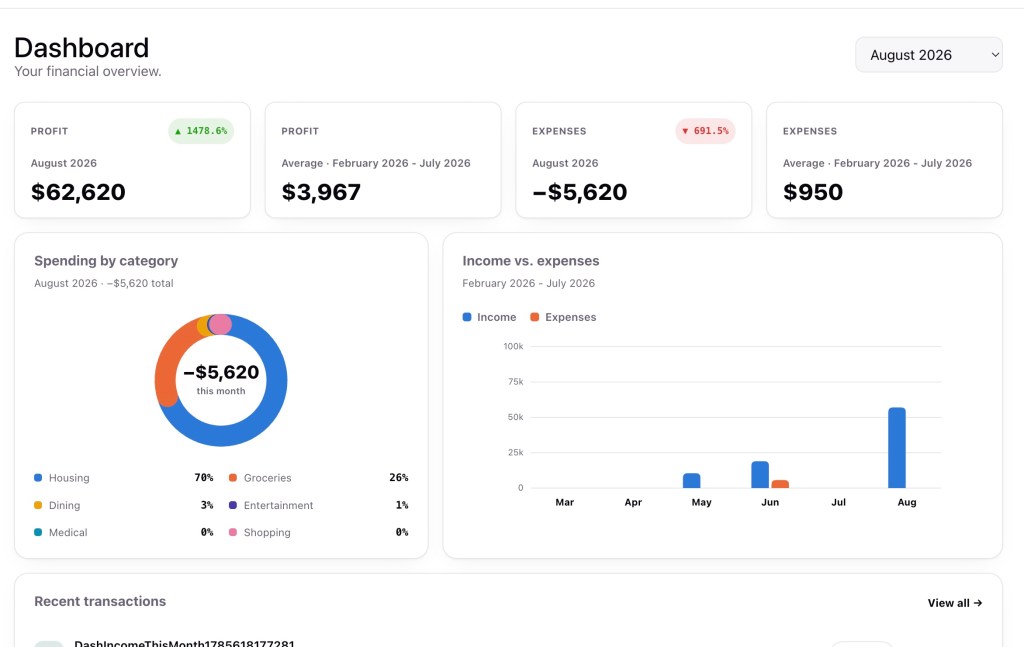Click the pink Shopping donut segment

(220, 324)
